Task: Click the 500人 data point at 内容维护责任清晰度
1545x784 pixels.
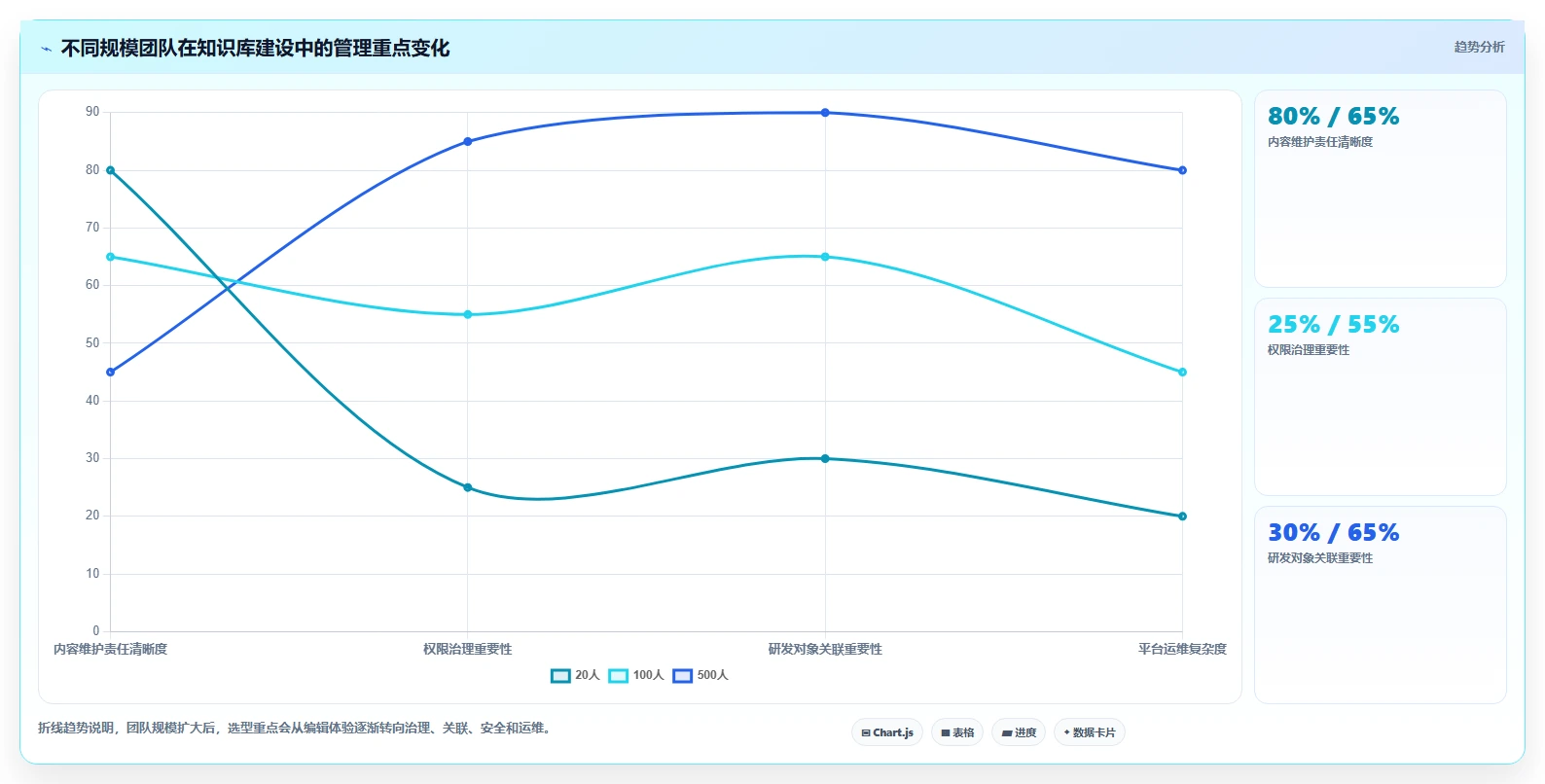Action: tap(110, 373)
